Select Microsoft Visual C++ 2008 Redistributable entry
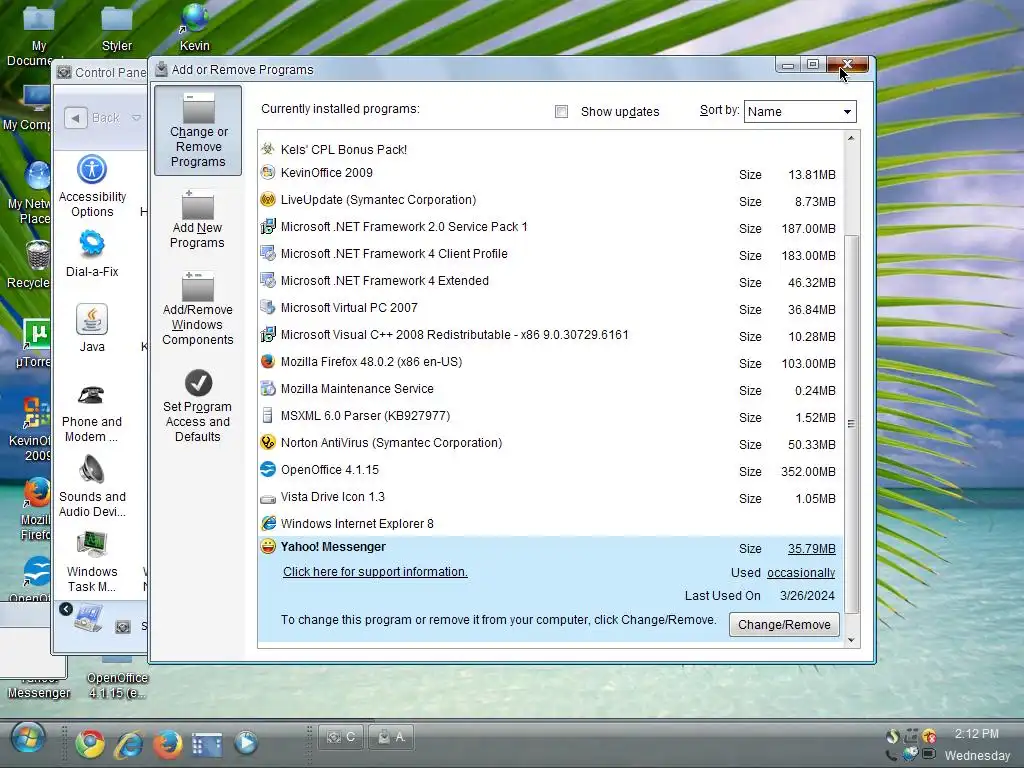This screenshot has height=768, width=1024. (549, 335)
